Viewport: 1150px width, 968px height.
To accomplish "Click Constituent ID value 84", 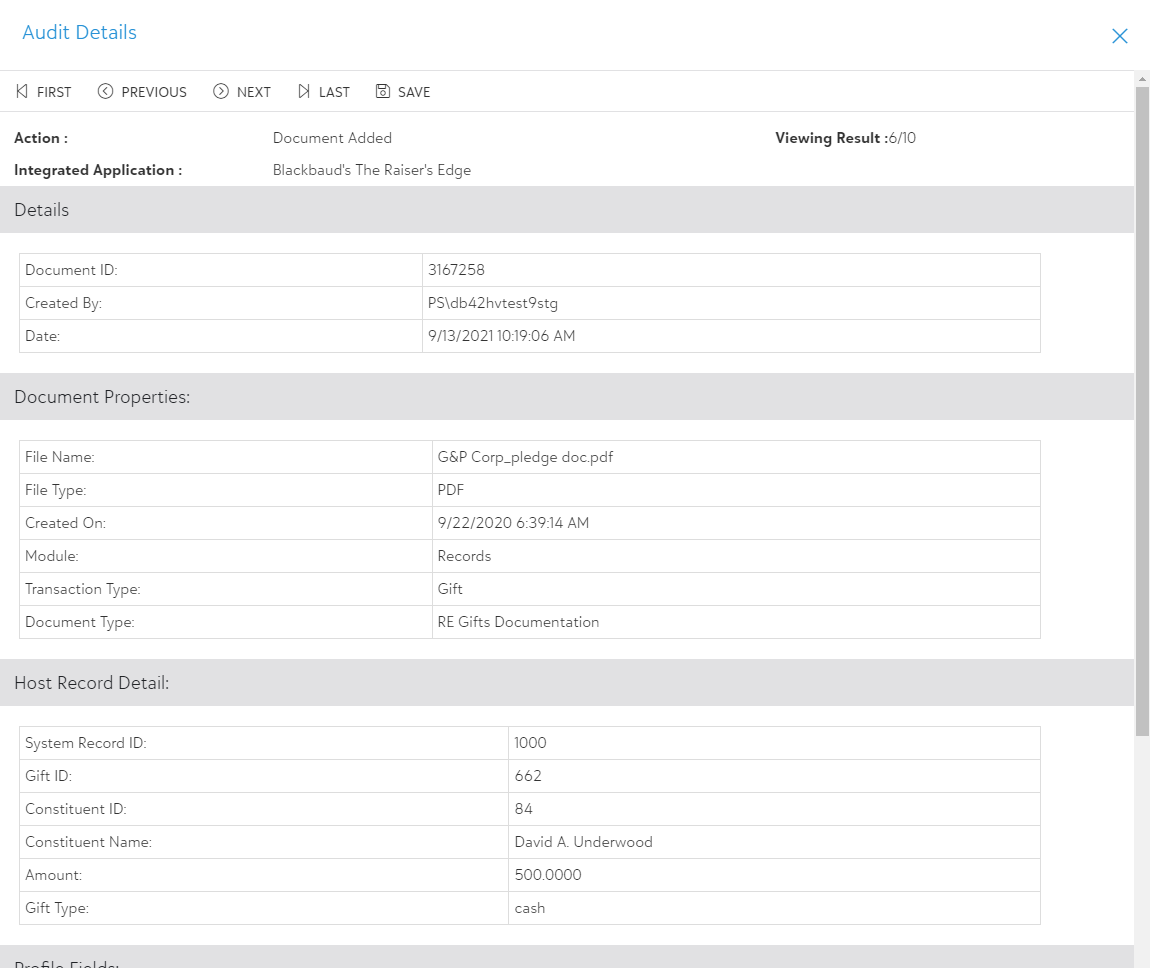I will pos(524,809).
